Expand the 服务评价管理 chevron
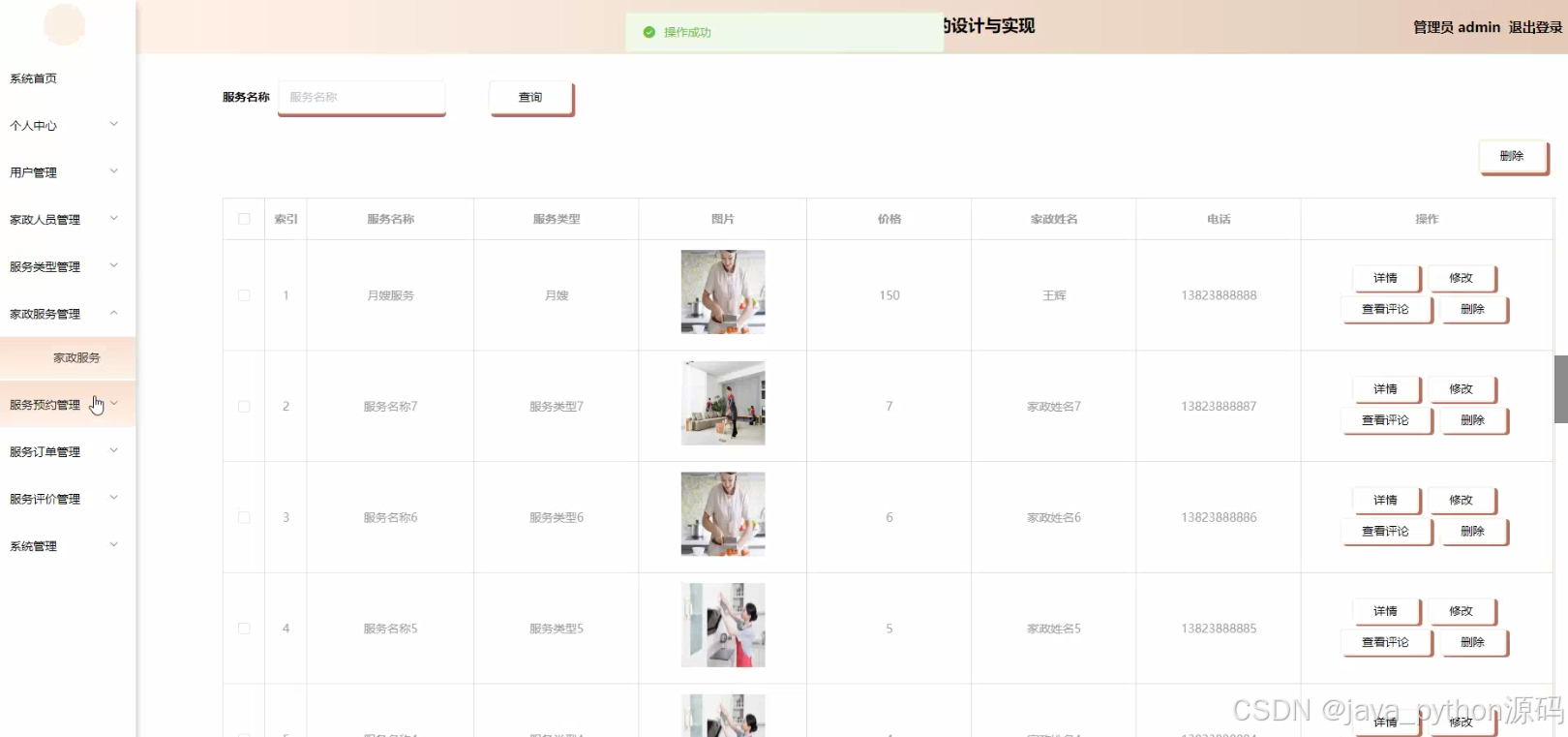The width and height of the screenshot is (1568, 737). click(114, 498)
